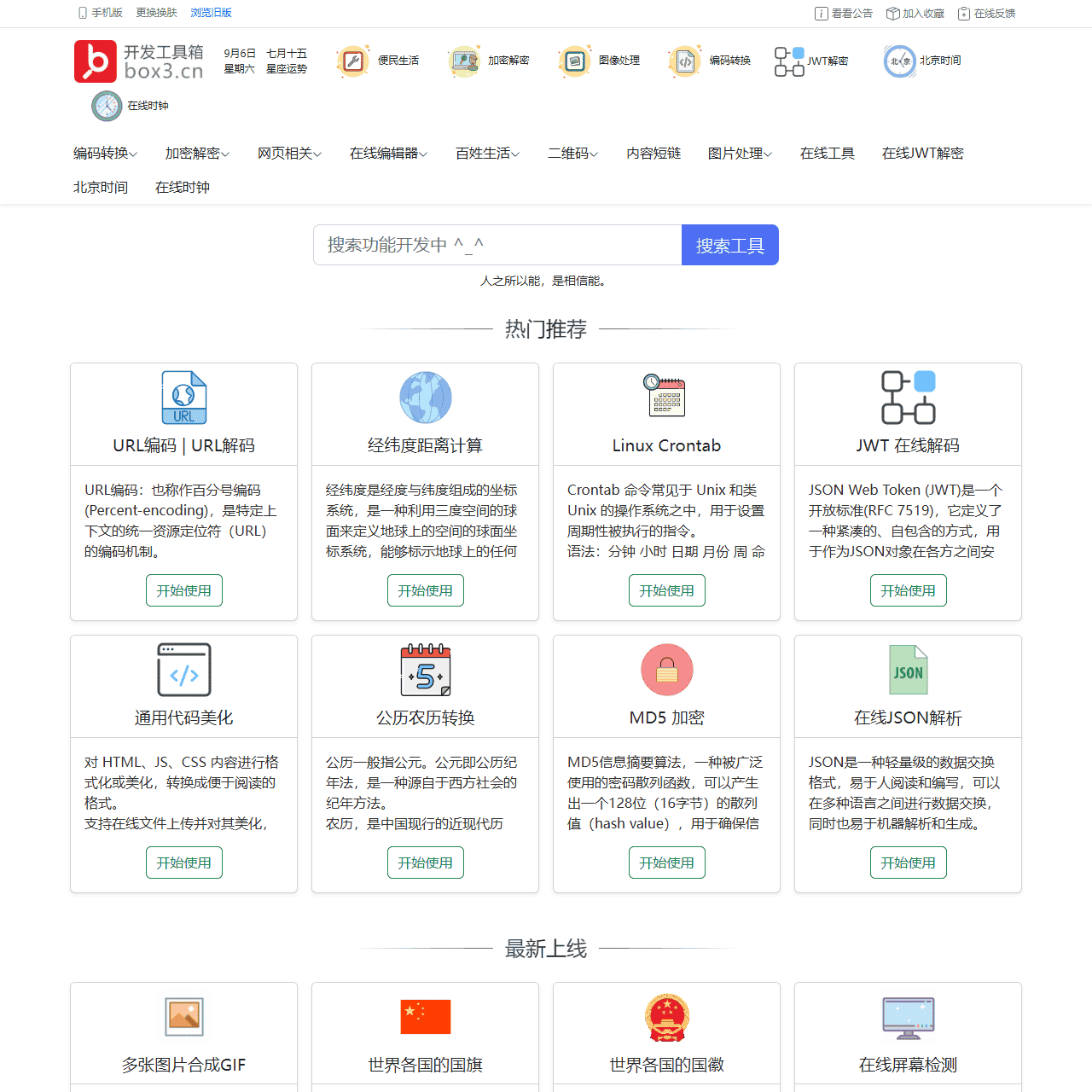Open the 浏览旧版 link
This screenshot has height=1092, width=1092.
click(211, 13)
